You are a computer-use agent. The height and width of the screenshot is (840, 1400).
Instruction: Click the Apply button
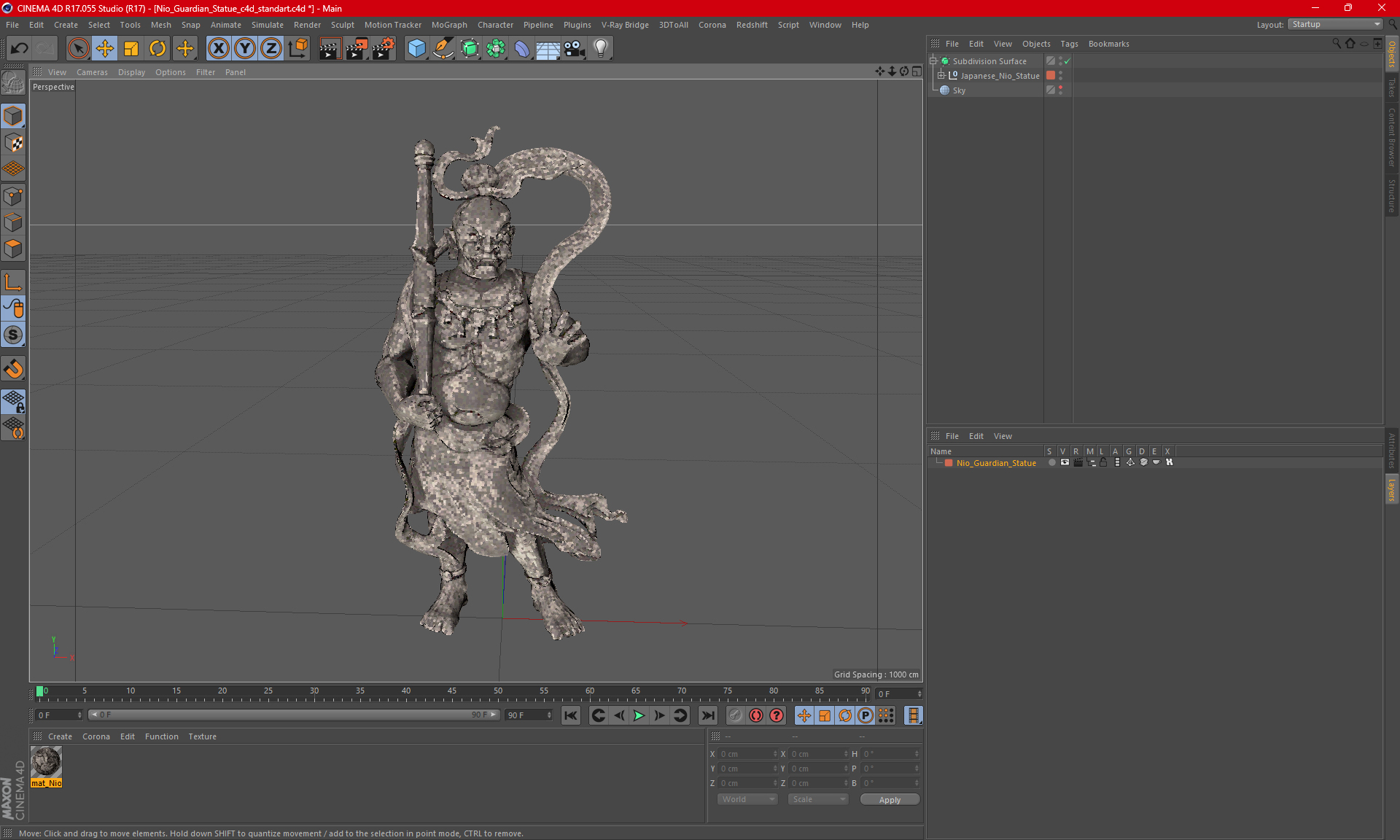point(890,800)
